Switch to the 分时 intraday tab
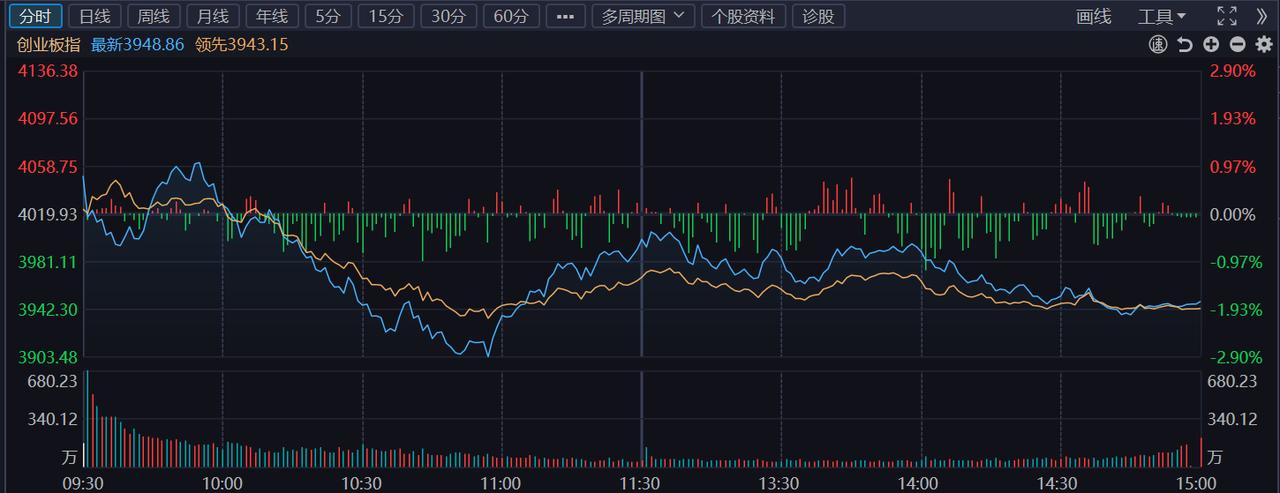Image resolution: width=1280 pixels, height=493 pixels. [x=35, y=16]
